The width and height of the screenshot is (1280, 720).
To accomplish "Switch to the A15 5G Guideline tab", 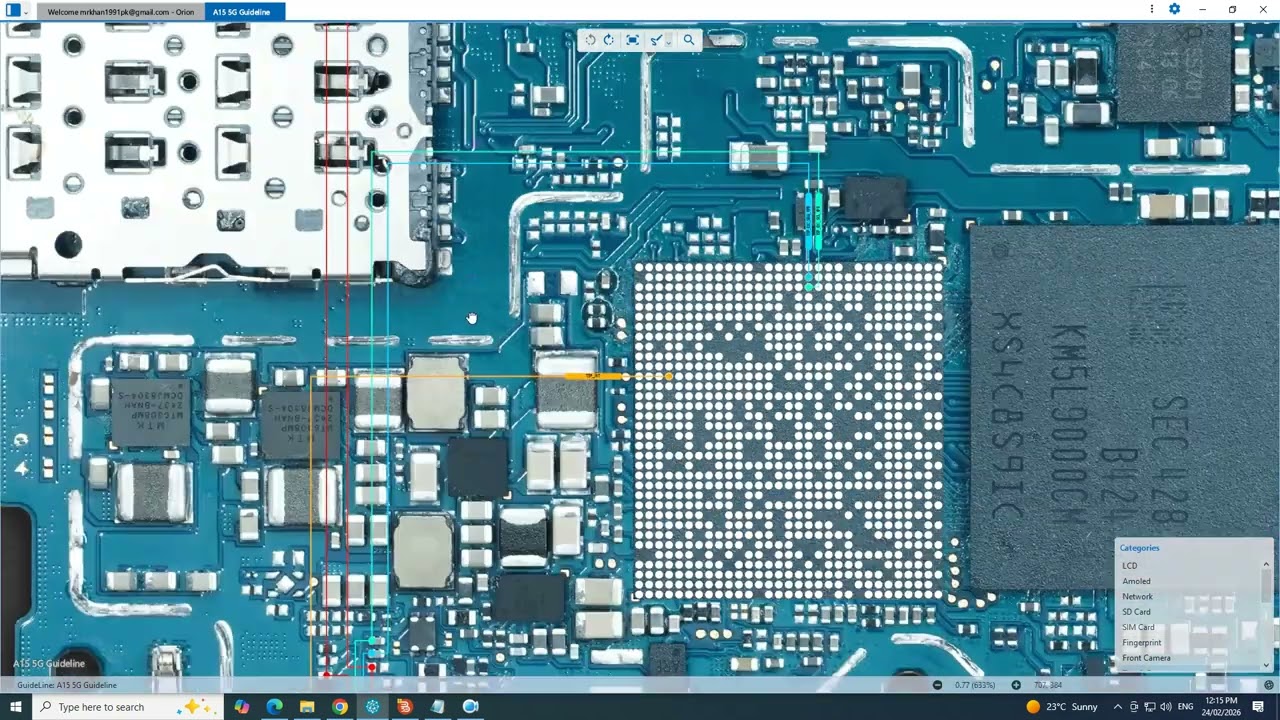I will (x=241, y=11).
